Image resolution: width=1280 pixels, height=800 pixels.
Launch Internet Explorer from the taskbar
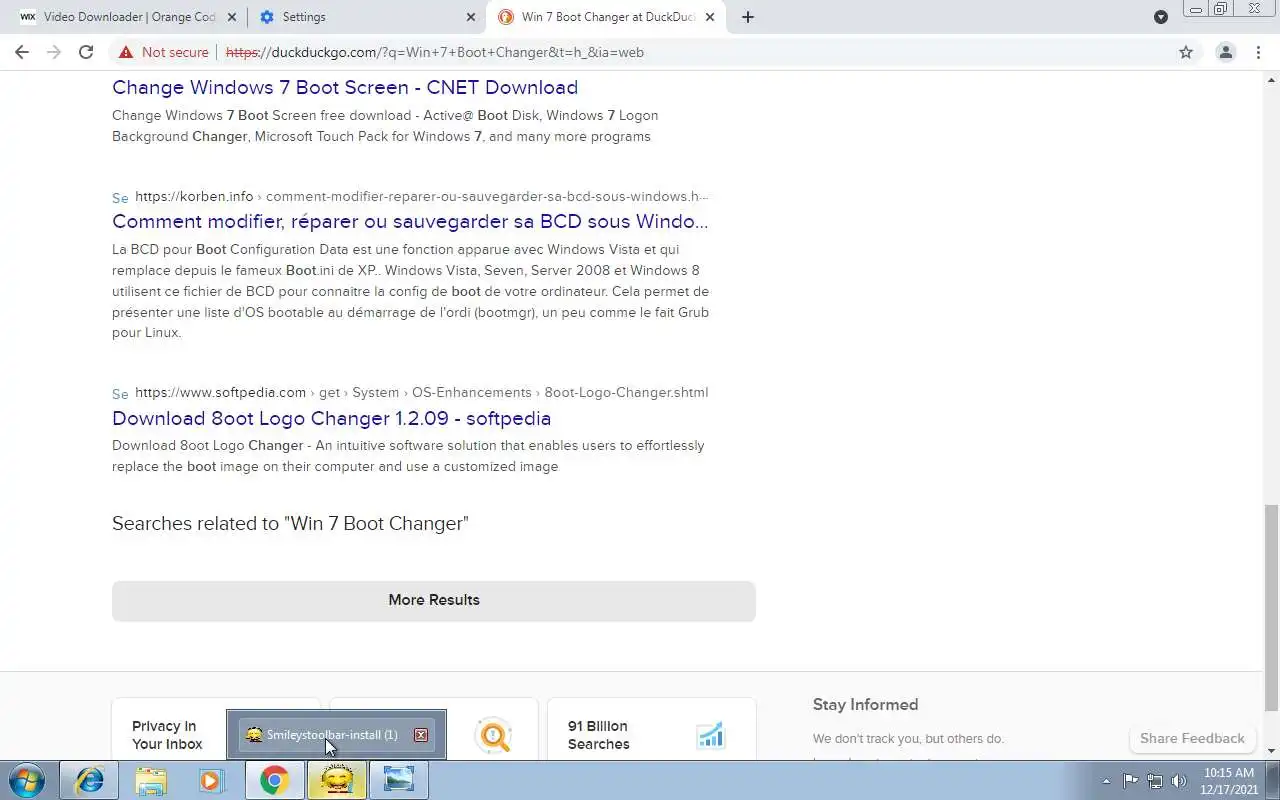coord(89,780)
